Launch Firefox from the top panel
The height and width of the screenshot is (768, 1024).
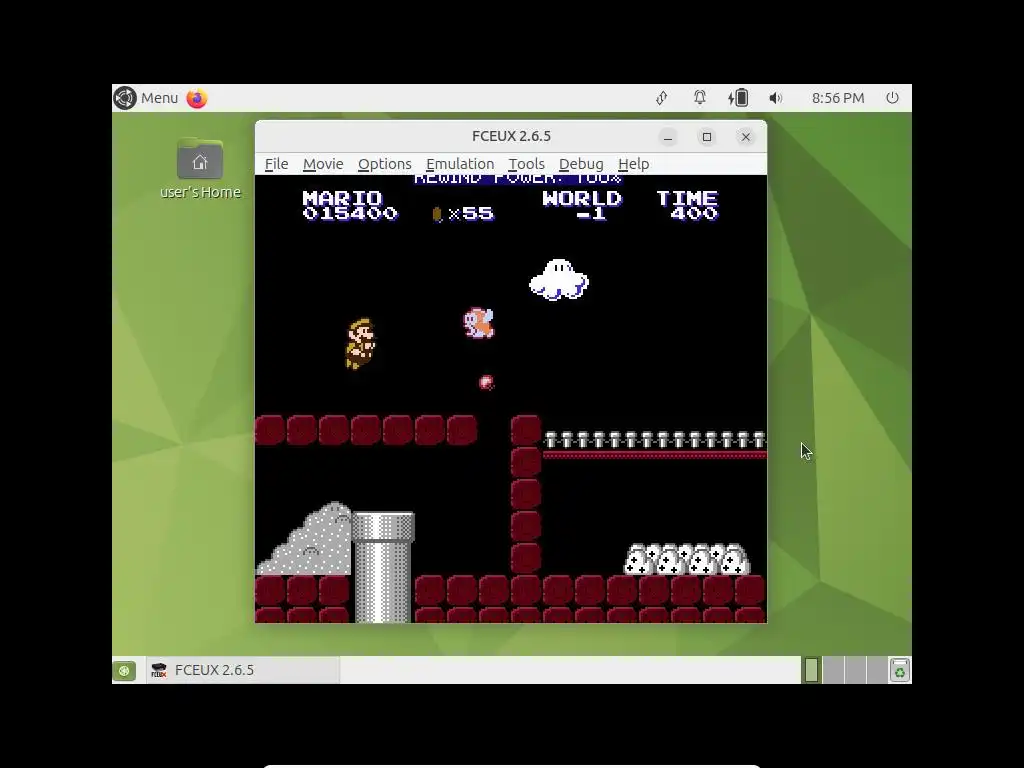pyautogui.click(x=197, y=98)
